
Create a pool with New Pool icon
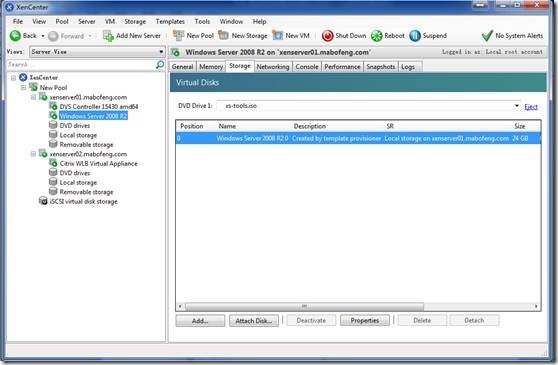point(178,36)
